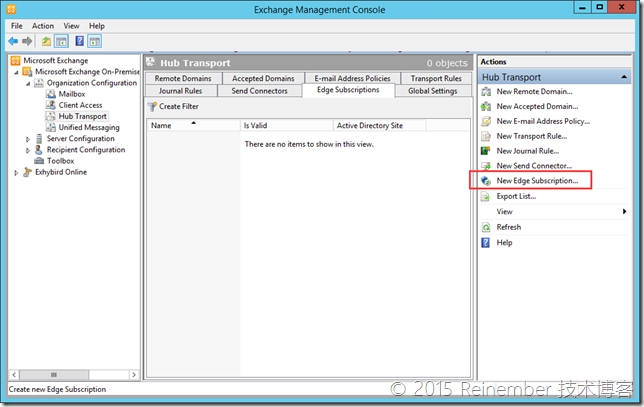The height and width of the screenshot is (407, 644).
Task: Select Hub Transport in the tree
Action: [x=83, y=116]
